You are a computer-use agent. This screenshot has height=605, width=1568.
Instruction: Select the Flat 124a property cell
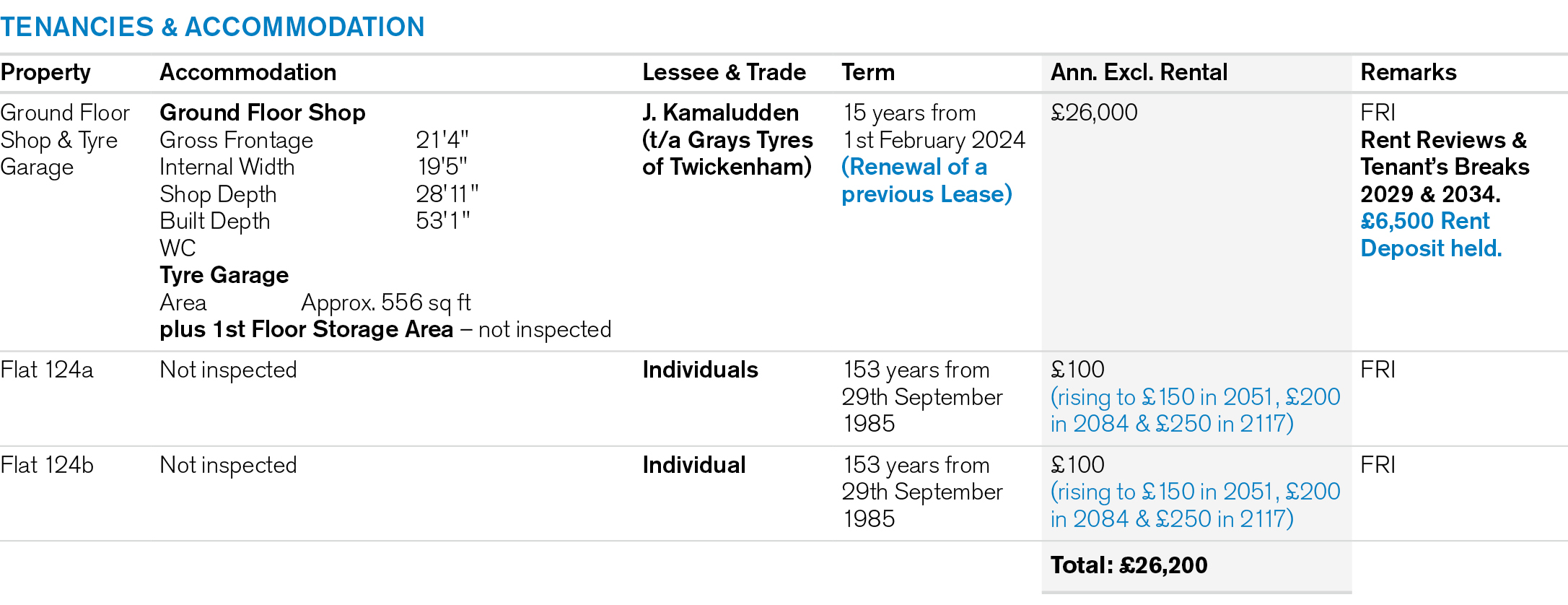[x=47, y=370]
